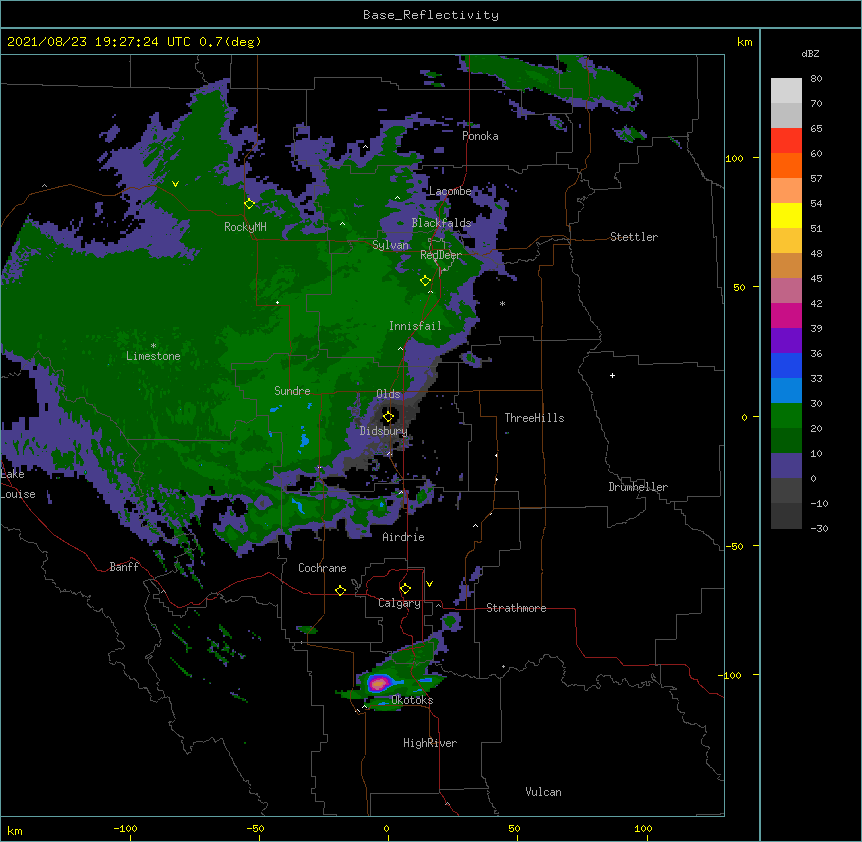
Task: Click the yellow diamond marker above RockyMH
Action: tap(250, 204)
